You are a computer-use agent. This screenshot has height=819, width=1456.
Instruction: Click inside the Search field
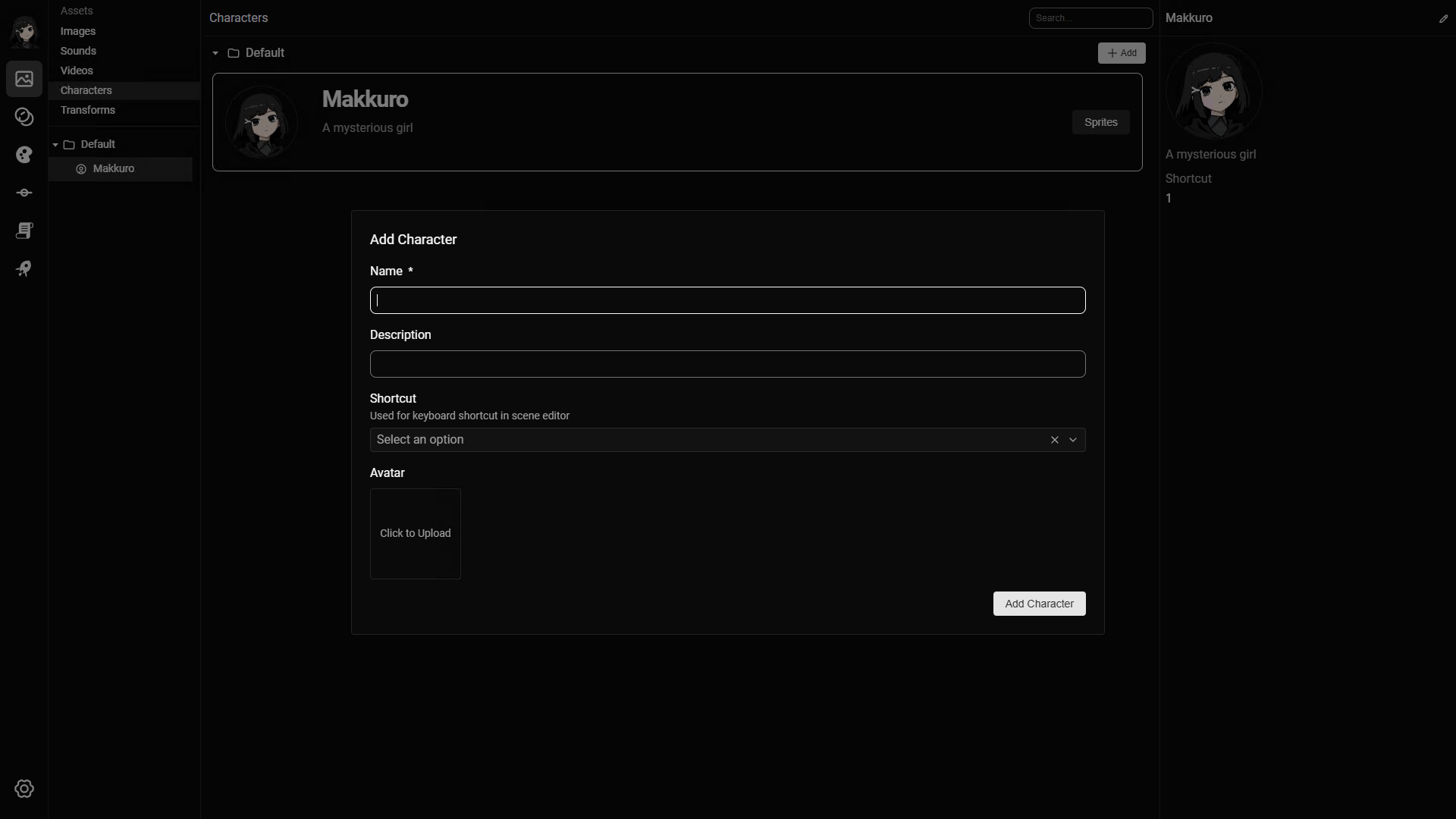pos(1090,17)
